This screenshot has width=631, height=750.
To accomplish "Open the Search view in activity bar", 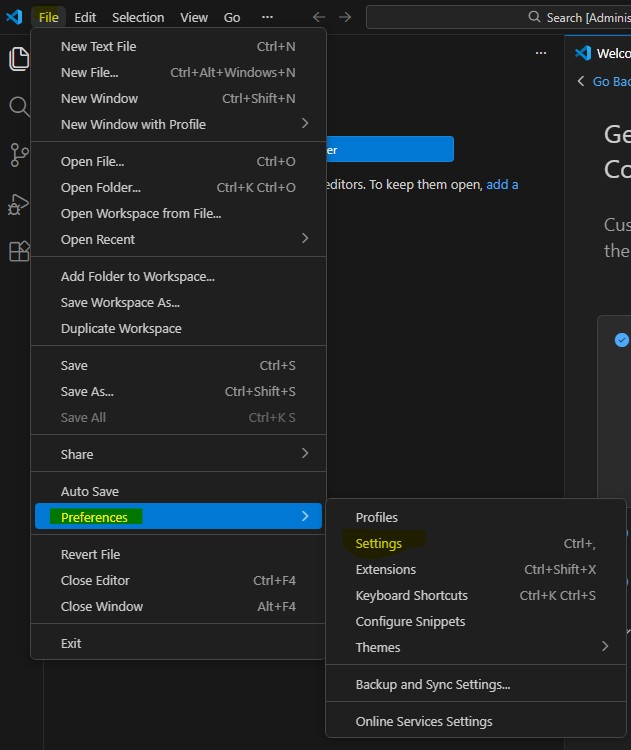I will tap(19, 107).
